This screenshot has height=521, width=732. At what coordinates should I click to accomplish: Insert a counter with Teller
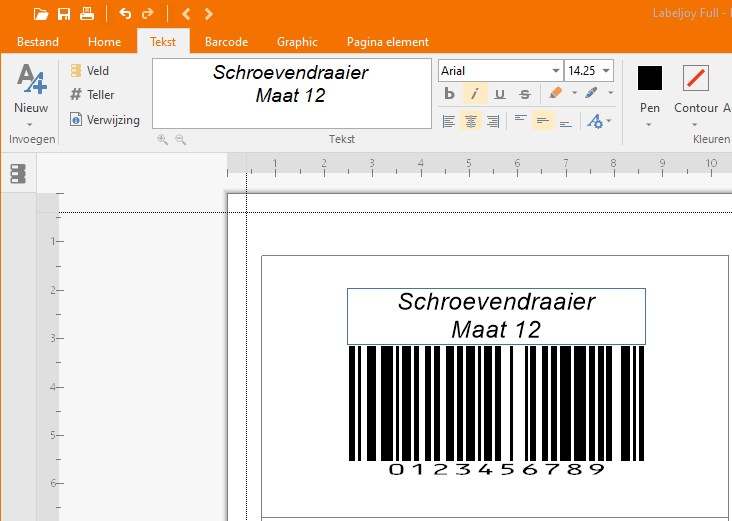pyautogui.click(x=92, y=95)
